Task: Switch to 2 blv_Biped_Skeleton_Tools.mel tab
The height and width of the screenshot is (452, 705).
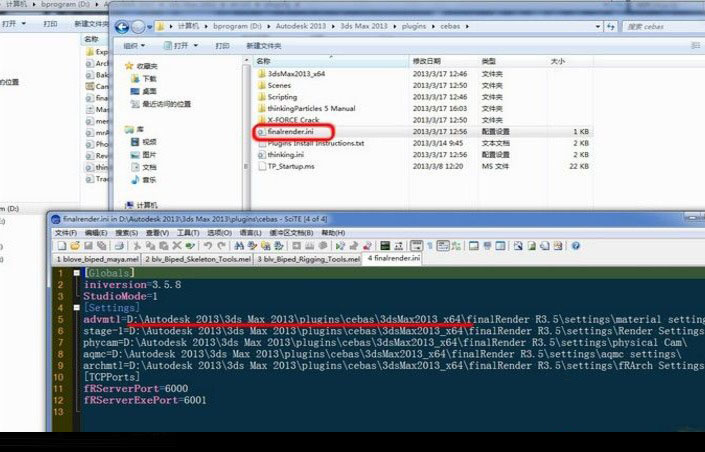Action: click(197, 259)
